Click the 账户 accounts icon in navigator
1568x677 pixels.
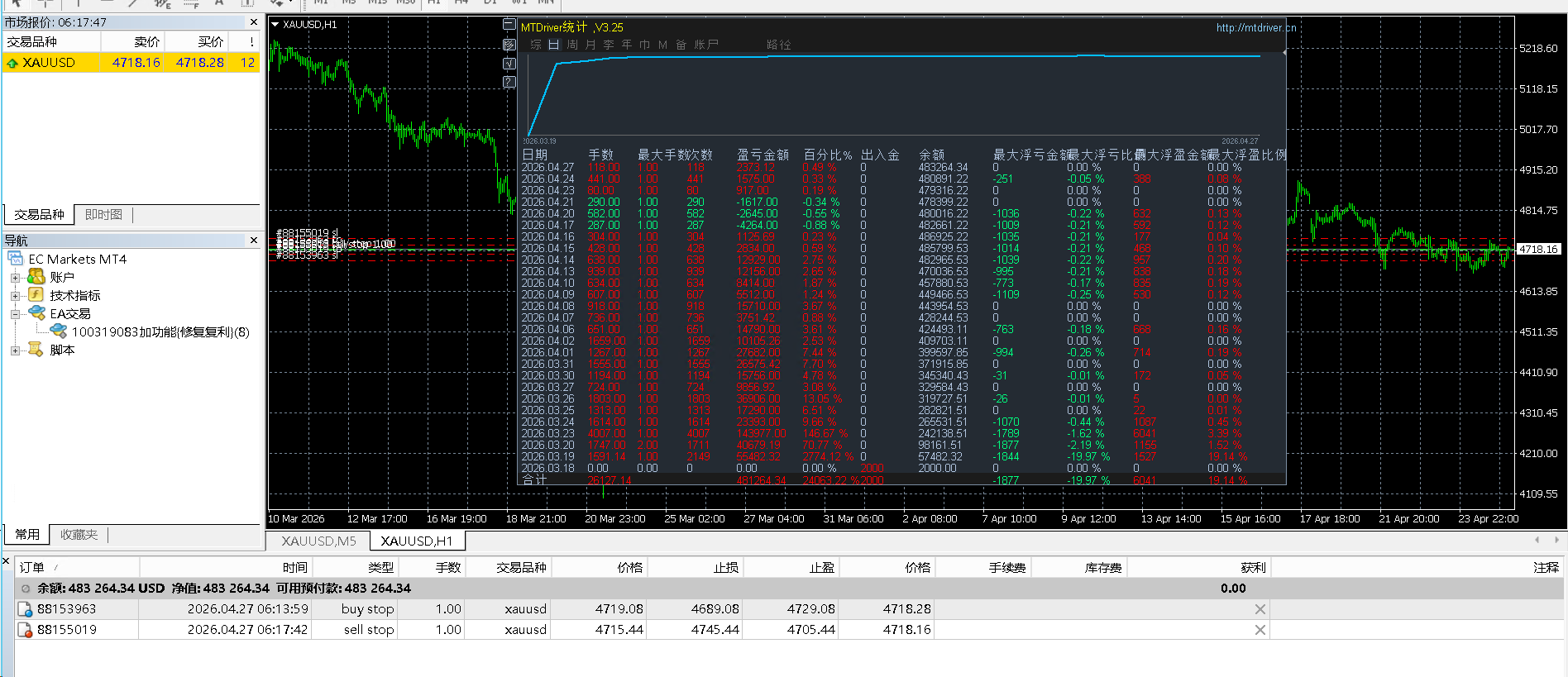tap(36, 277)
